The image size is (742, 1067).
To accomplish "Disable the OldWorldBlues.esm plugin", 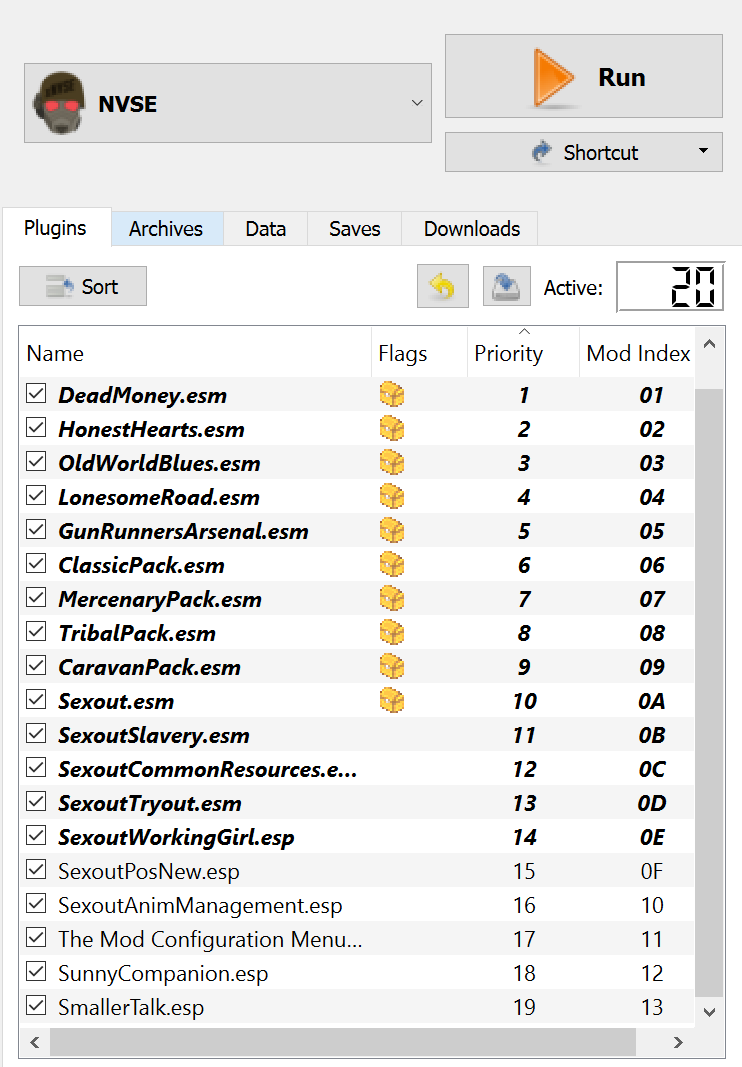I will click(36, 461).
